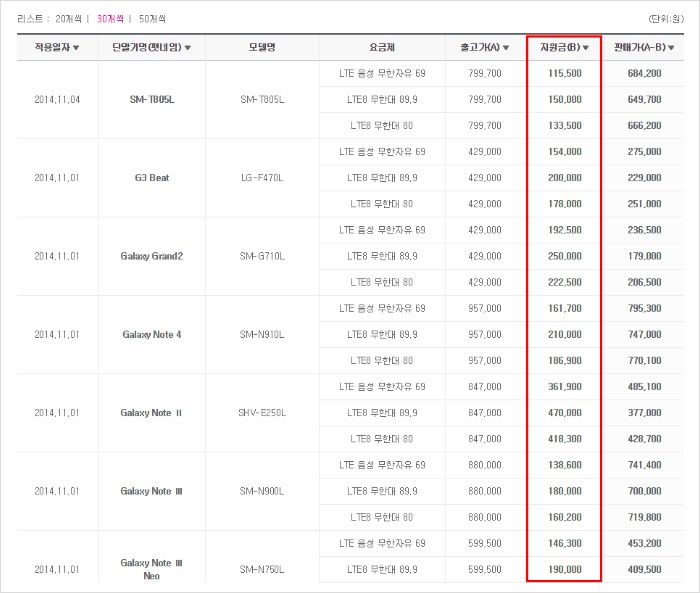This screenshot has width=700, height=593.
Task: Click the 799,700 price in SM-T805L's top row
Action: (485, 73)
